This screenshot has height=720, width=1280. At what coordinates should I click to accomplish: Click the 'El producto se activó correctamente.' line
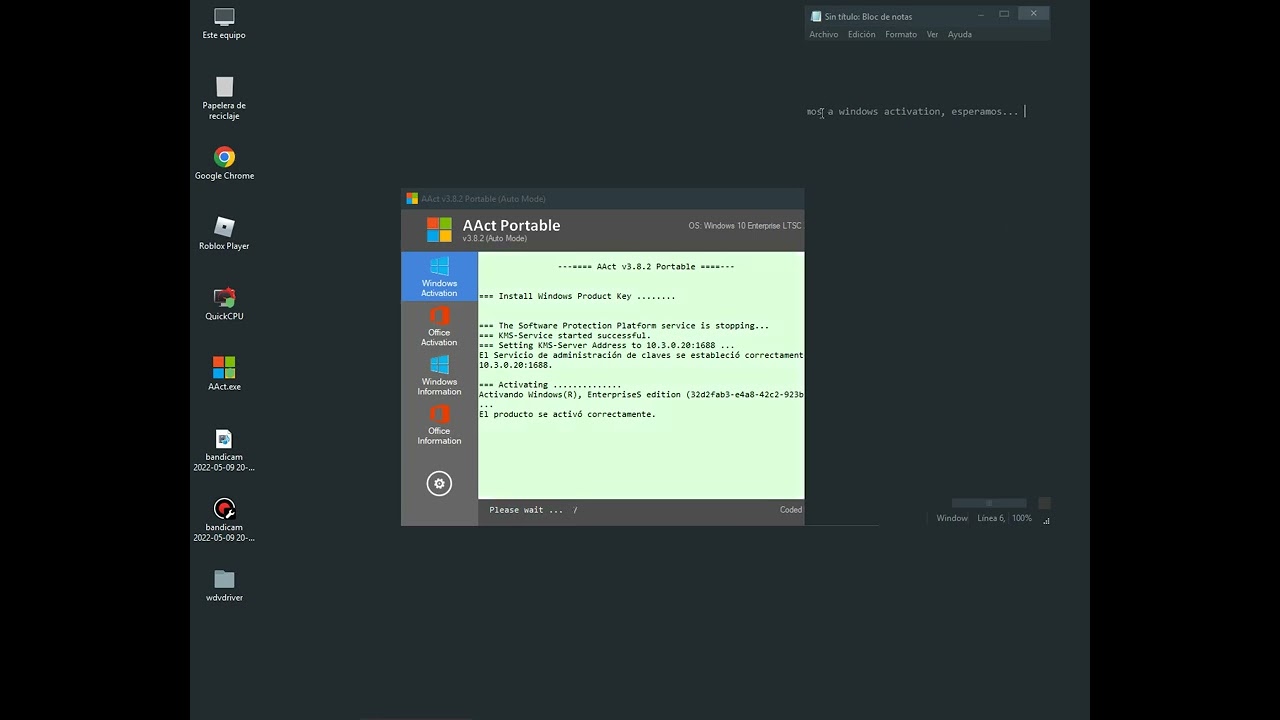click(567, 414)
